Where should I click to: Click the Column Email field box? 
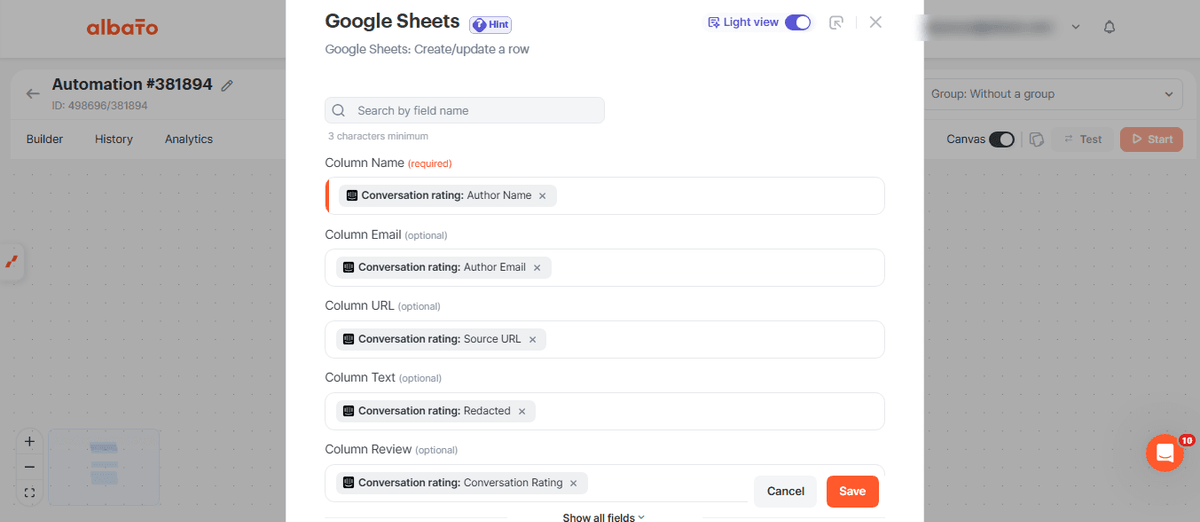click(605, 267)
